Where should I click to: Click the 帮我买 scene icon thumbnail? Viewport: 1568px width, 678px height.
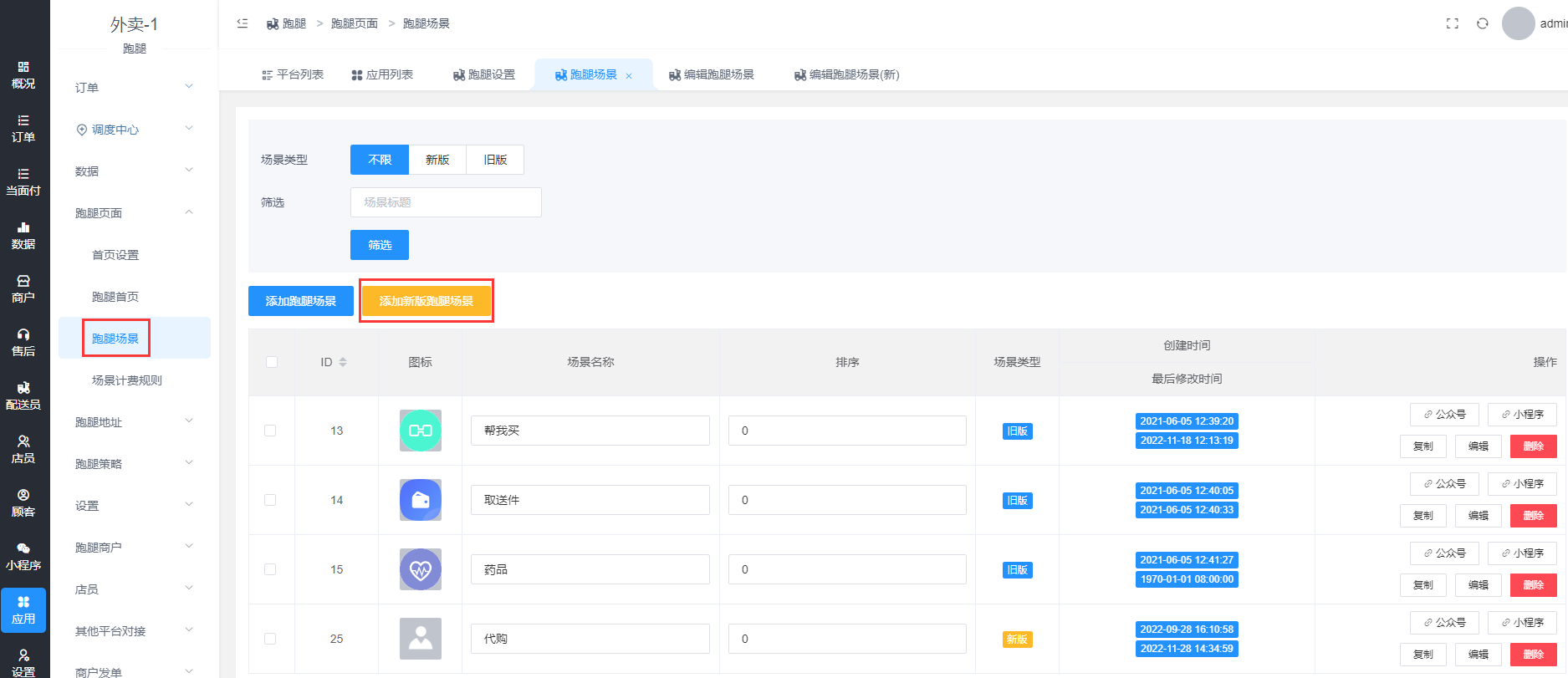click(x=421, y=431)
